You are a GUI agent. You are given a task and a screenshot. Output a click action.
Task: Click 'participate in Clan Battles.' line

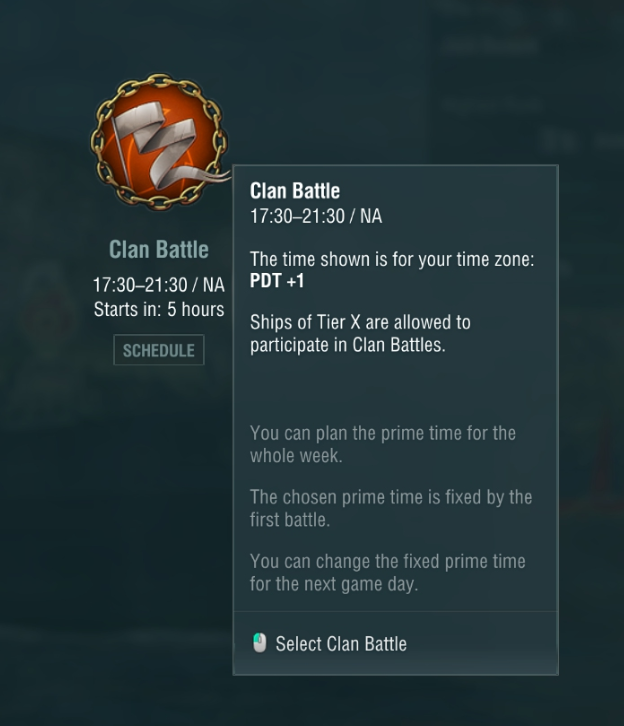tap(347, 345)
